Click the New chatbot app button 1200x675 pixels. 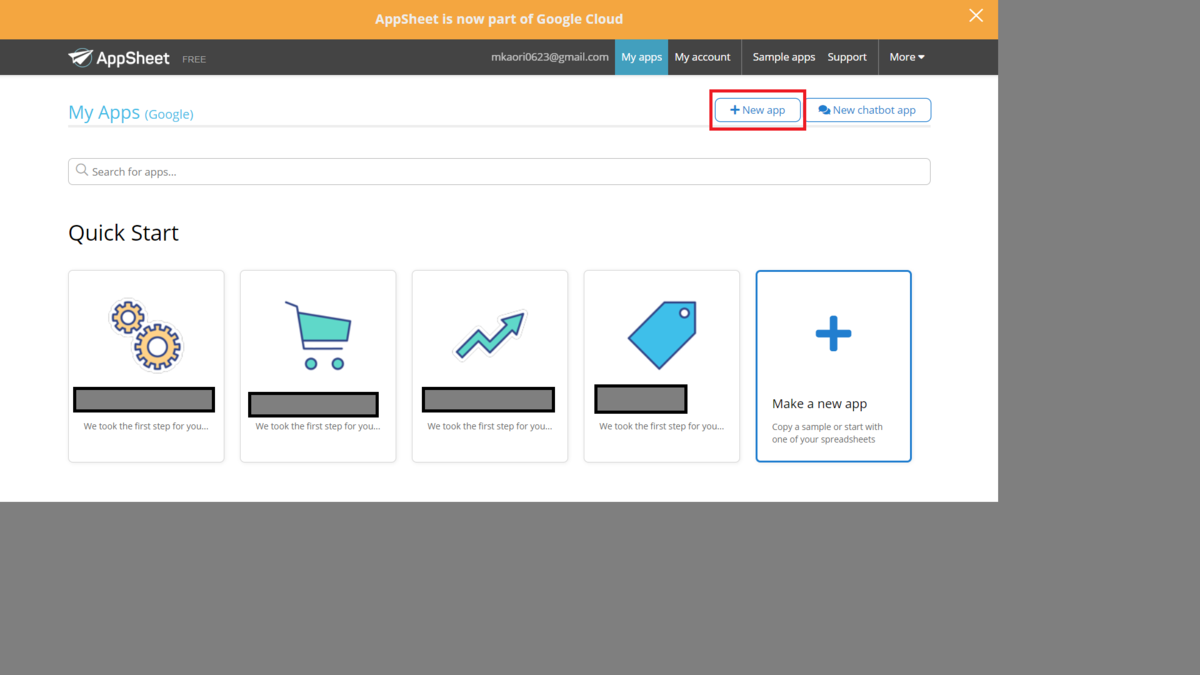coord(868,110)
